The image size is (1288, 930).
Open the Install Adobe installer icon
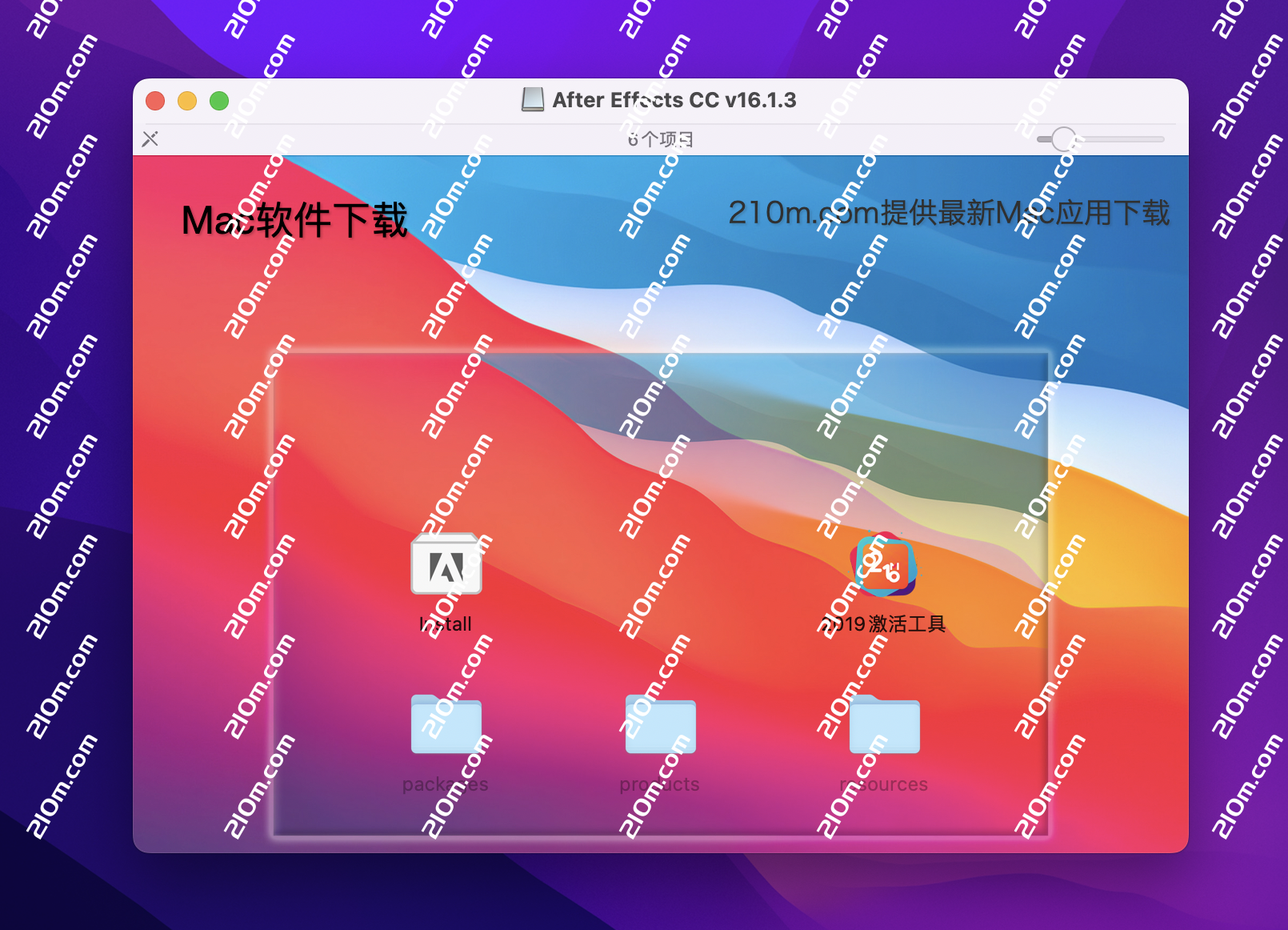[x=446, y=564]
